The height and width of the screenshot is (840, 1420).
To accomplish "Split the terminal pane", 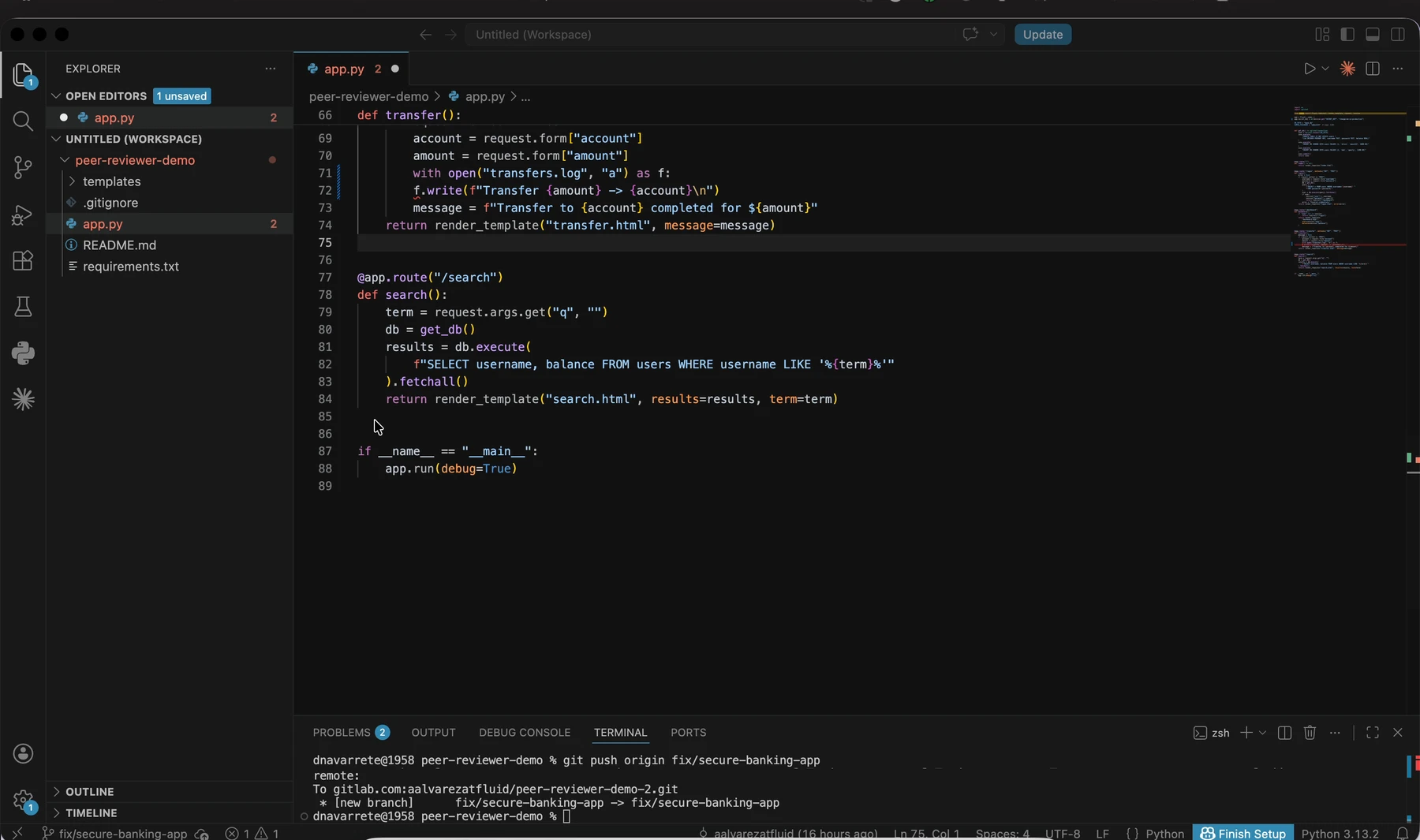I will 1284,733.
